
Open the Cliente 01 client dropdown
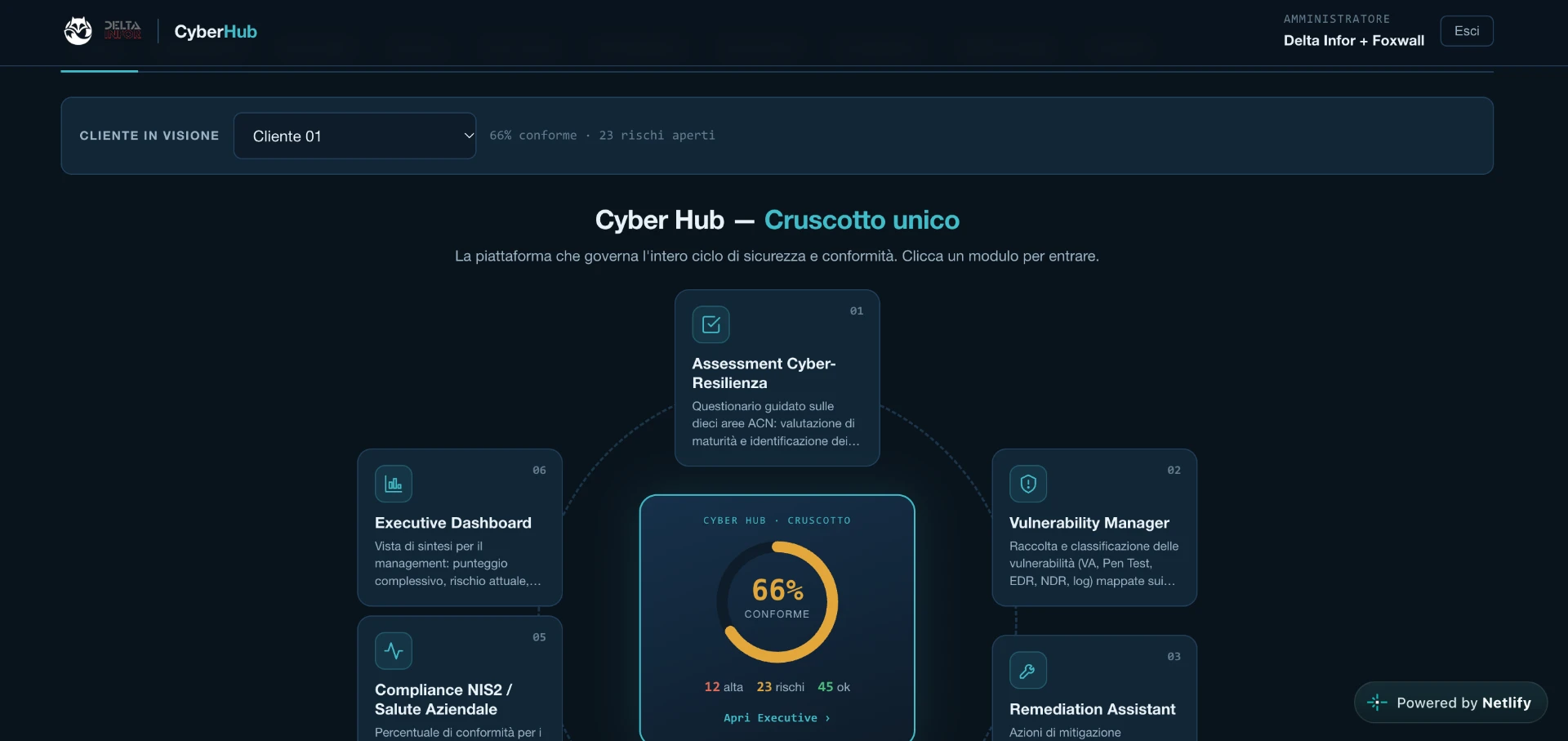pyautogui.click(x=354, y=136)
